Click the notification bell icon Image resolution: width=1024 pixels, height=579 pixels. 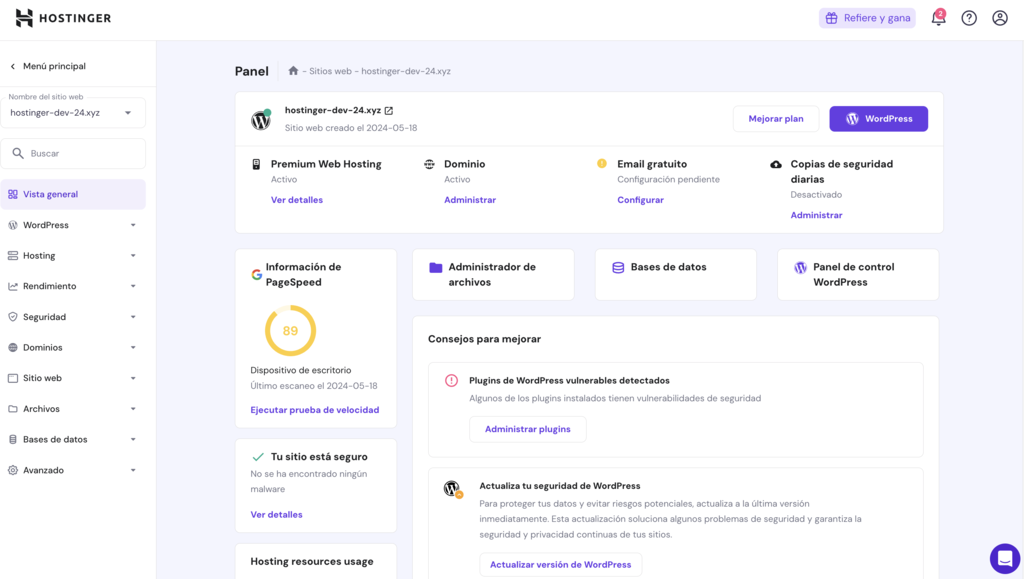938,18
